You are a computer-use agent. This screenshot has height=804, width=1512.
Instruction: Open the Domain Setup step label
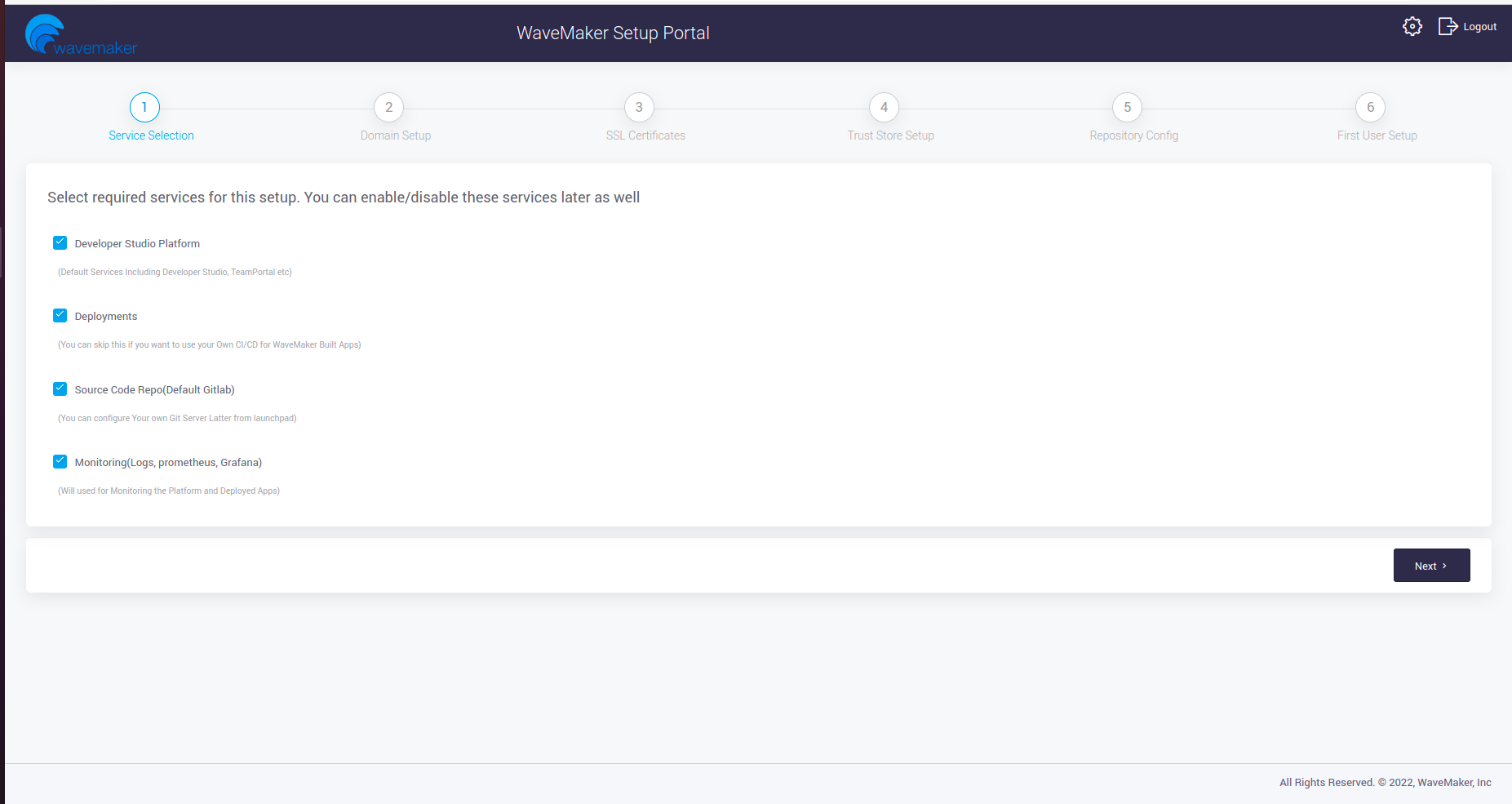pyautogui.click(x=396, y=135)
